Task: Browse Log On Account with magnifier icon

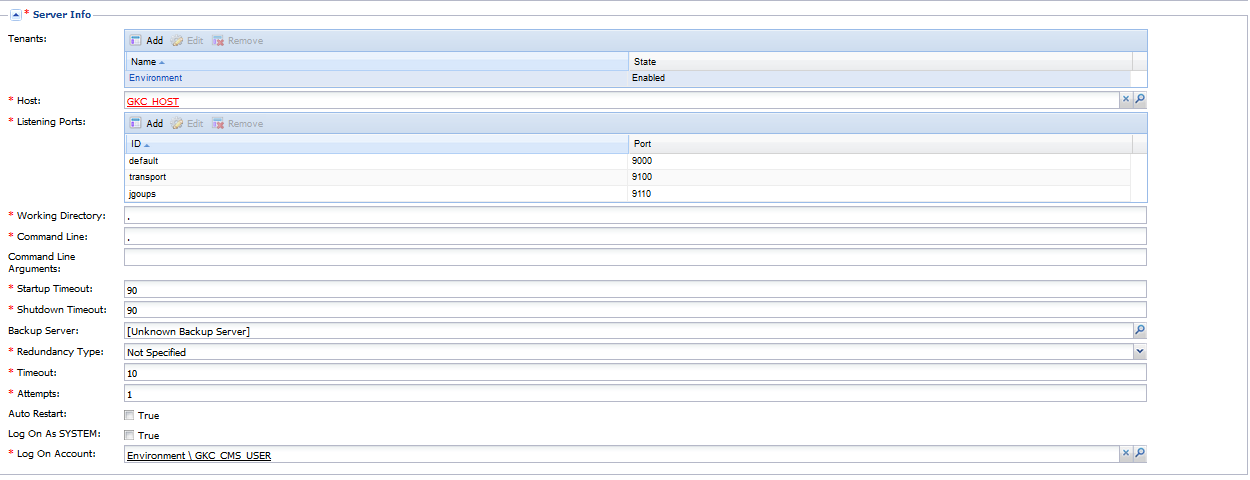Action: 1139,454
